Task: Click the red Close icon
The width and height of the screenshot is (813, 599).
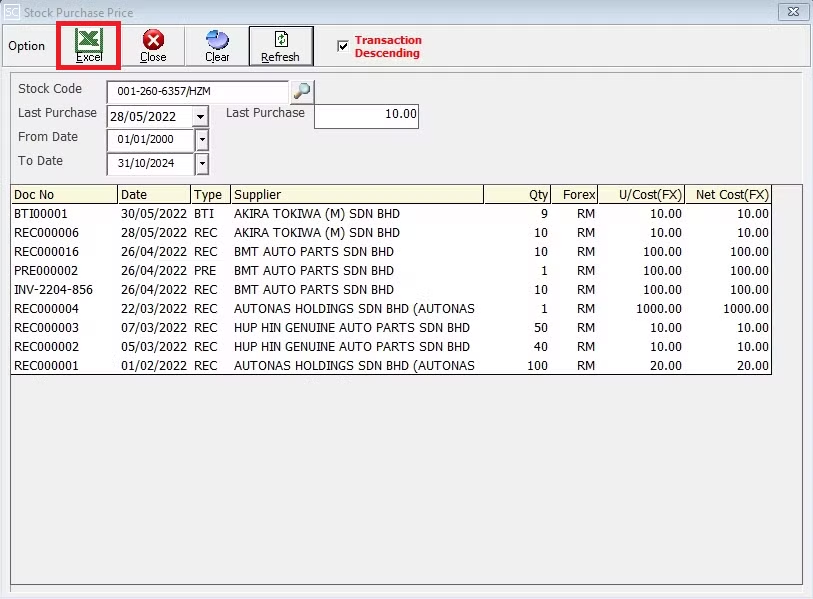Action: tap(153, 46)
